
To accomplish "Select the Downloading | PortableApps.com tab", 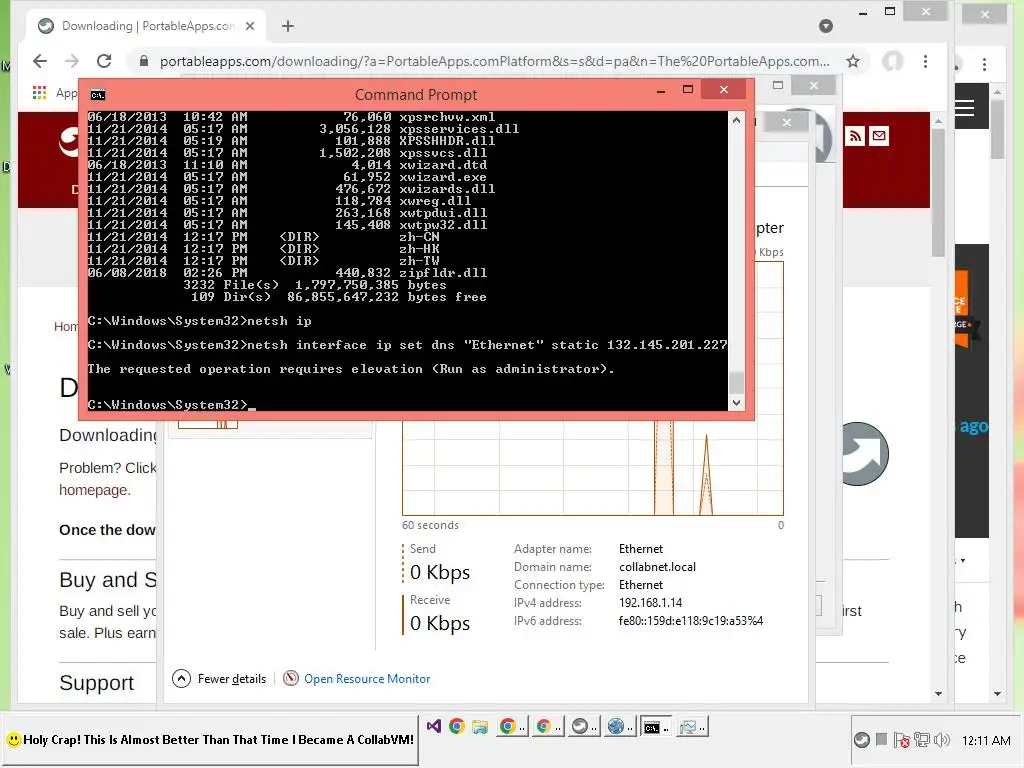I will (x=146, y=26).
